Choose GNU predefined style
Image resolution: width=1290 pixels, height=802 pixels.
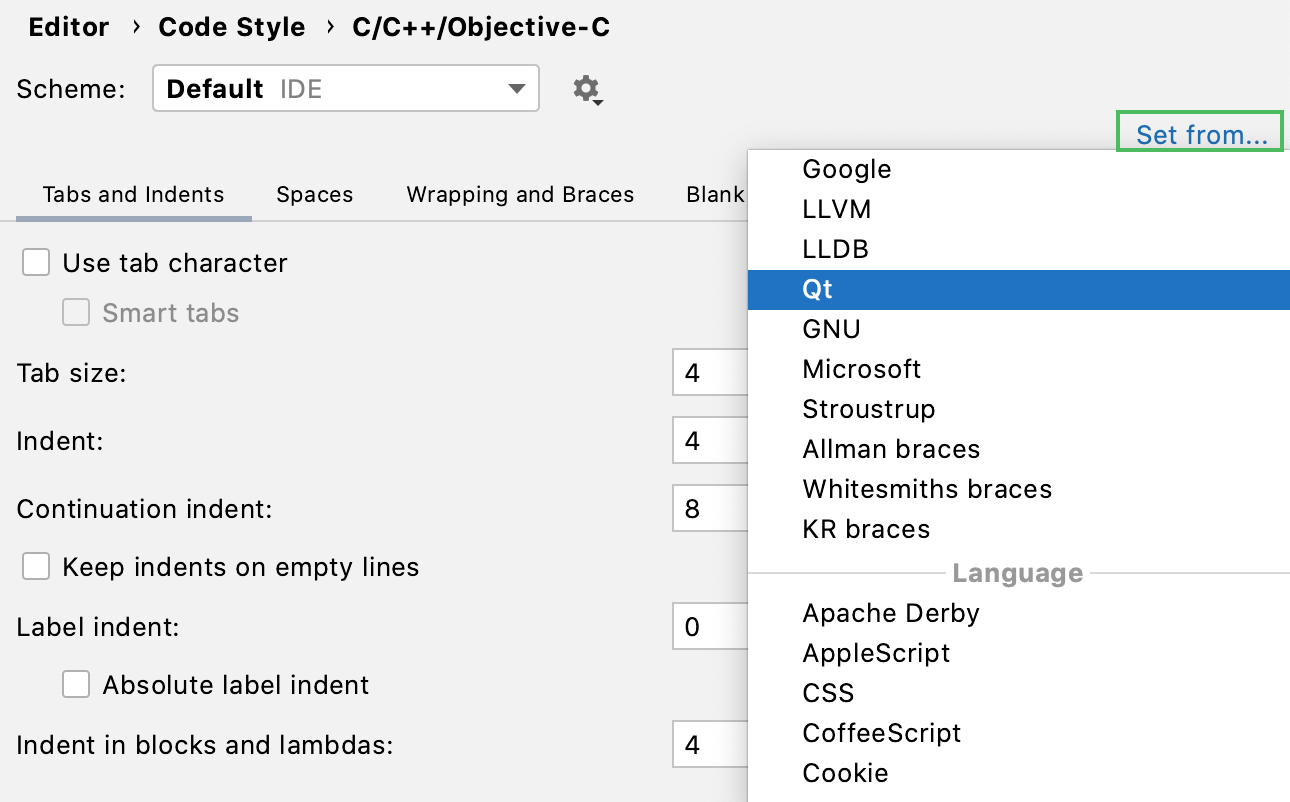pyautogui.click(x=1019, y=329)
